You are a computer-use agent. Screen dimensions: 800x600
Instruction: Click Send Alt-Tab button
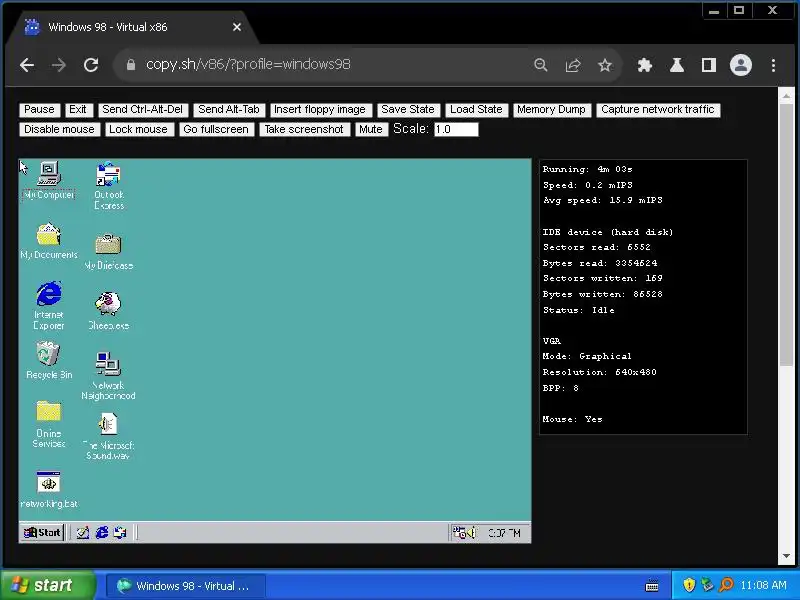point(229,110)
